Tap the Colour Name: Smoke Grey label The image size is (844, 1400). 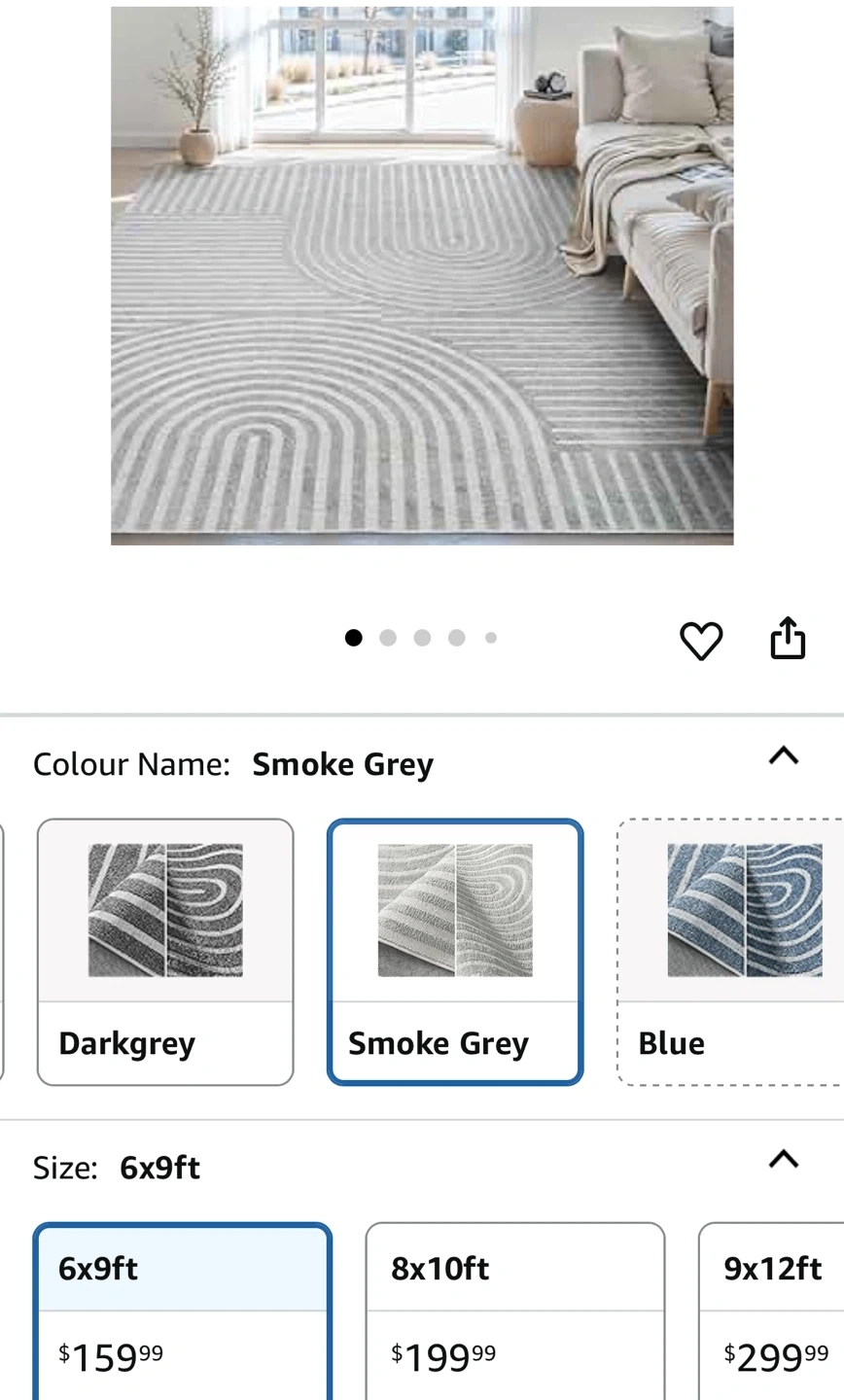click(233, 764)
